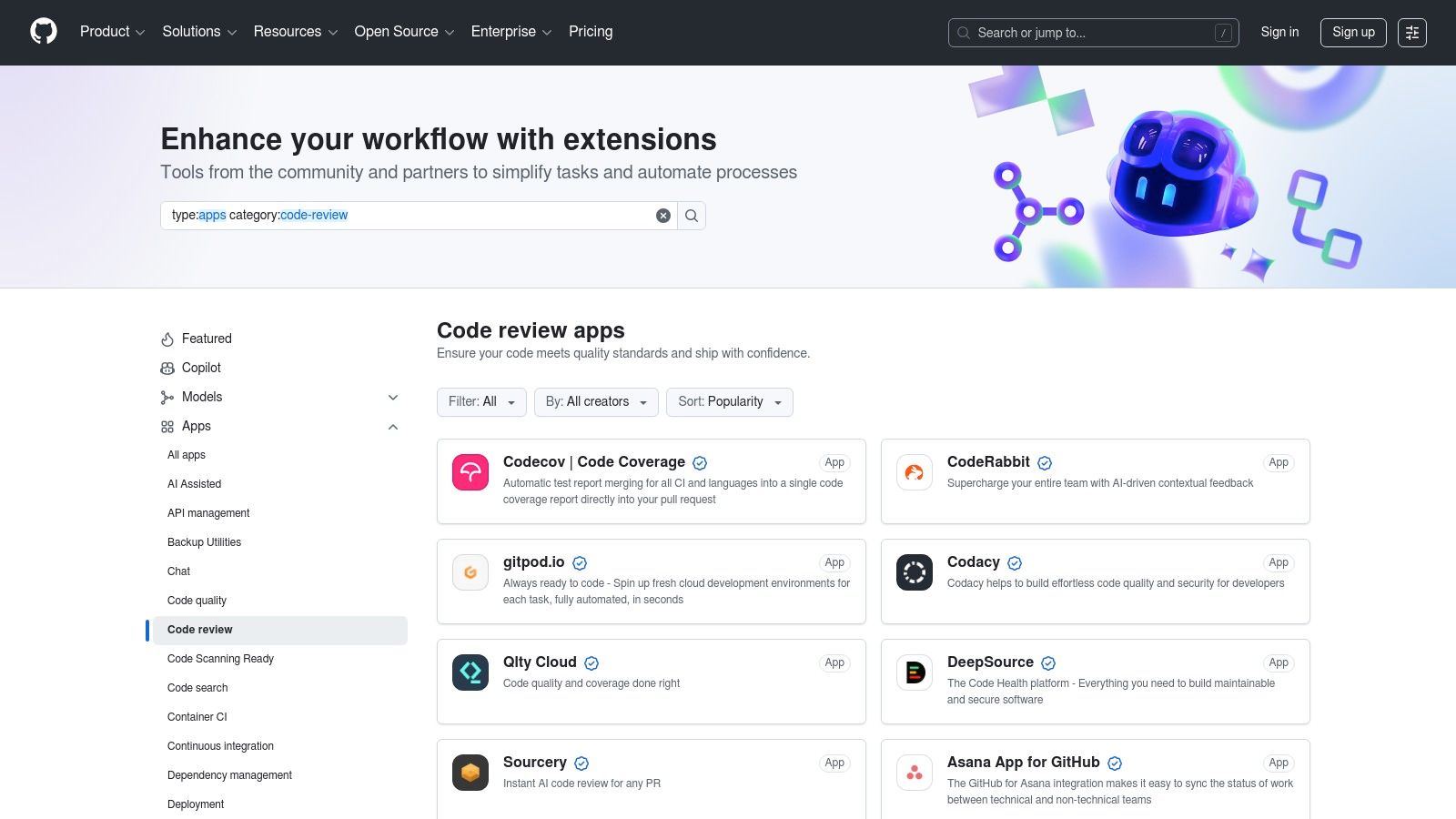Screen dimensions: 1456x819
Task: Open the Product menu in the header
Action: [113, 32]
